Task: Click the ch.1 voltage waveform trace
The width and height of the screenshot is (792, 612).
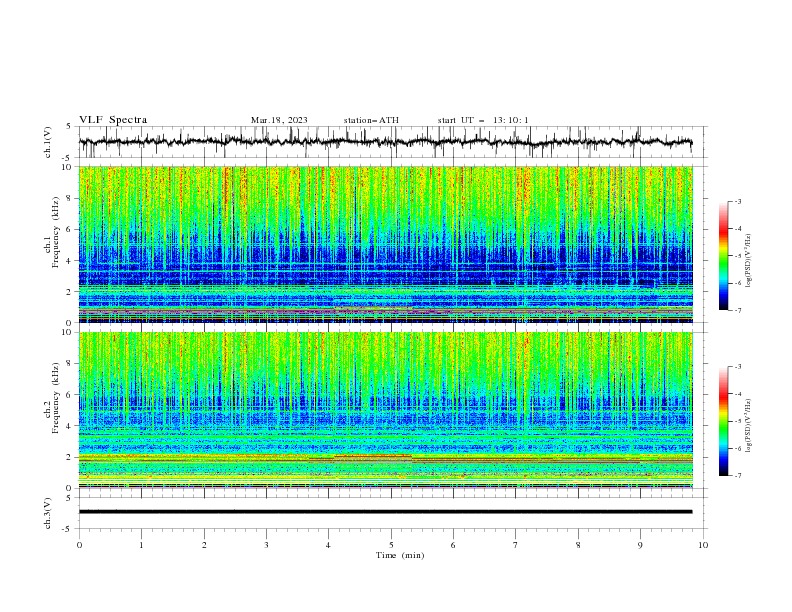Action: coord(385,142)
